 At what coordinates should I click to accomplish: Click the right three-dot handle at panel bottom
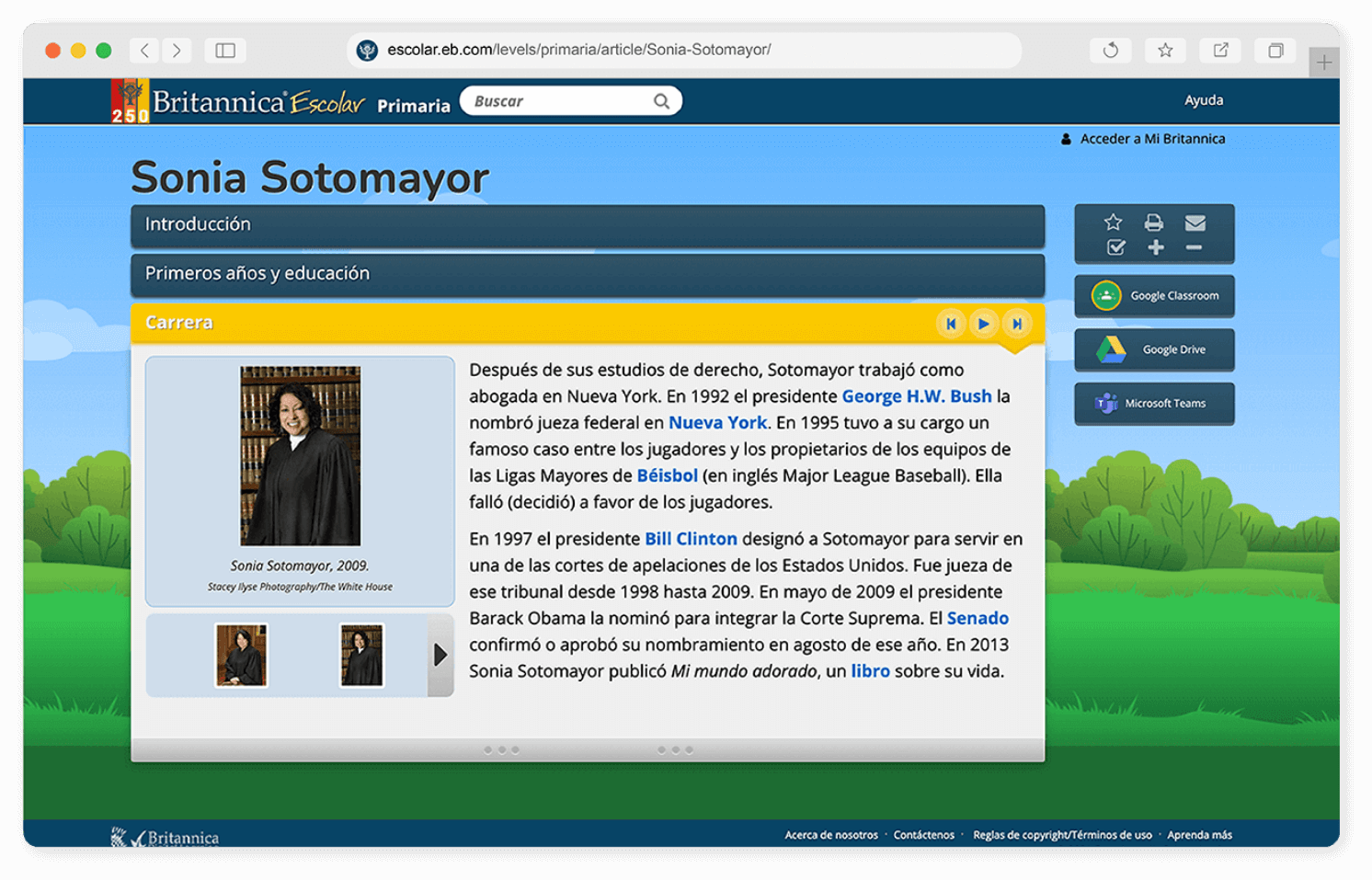[675, 749]
